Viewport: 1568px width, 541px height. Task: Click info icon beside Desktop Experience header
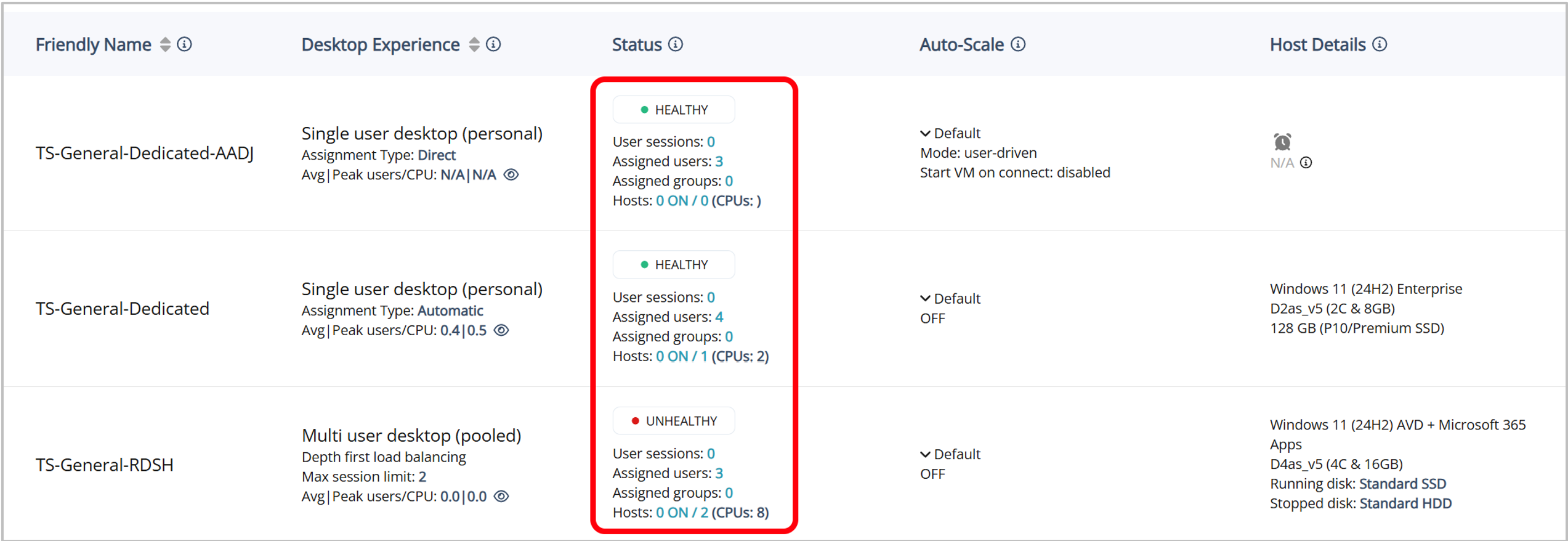tap(493, 44)
